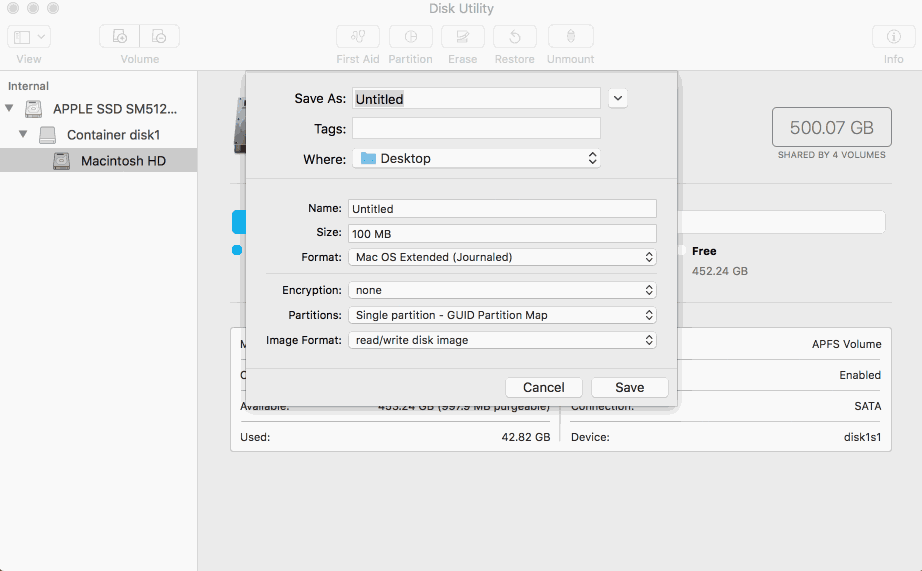Open the Format Mac OS Extended dropdown
Screen dimensions: 922x571
502,257
